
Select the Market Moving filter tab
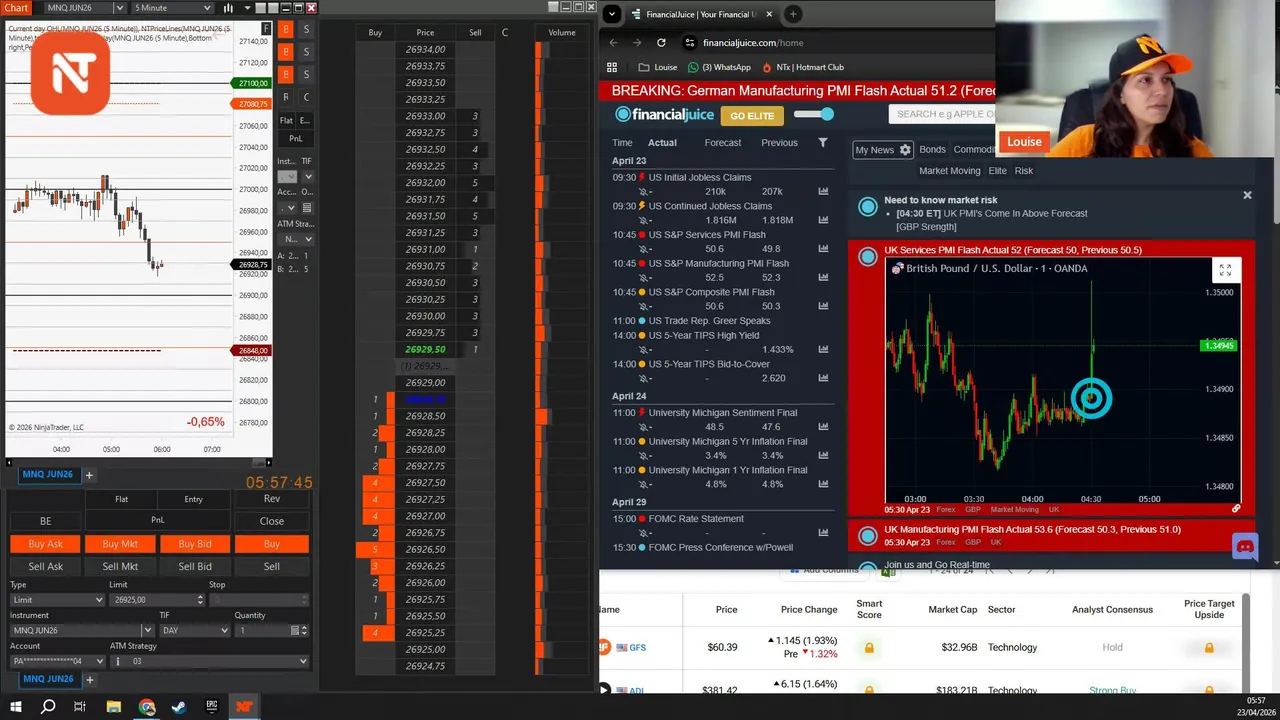[950, 171]
